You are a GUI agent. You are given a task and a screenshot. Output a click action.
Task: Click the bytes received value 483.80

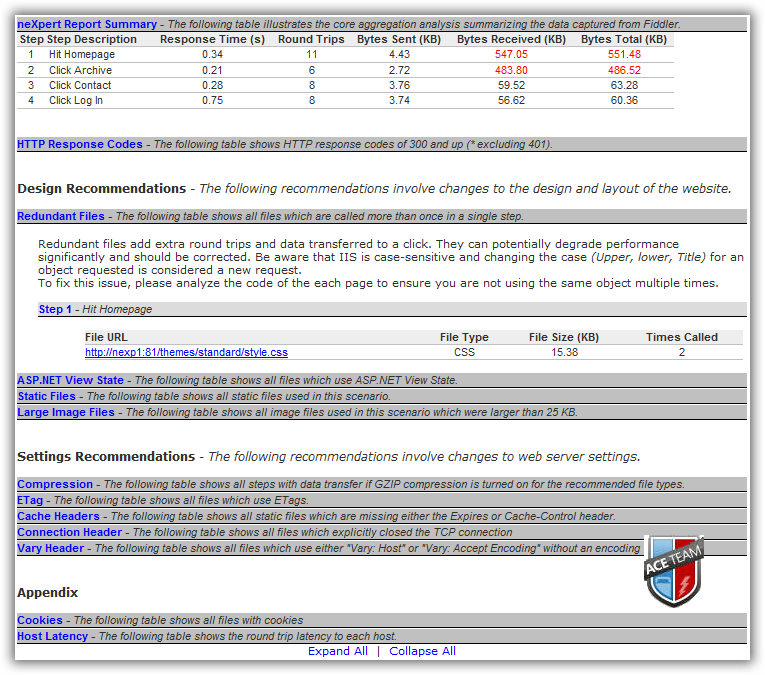[511, 70]
